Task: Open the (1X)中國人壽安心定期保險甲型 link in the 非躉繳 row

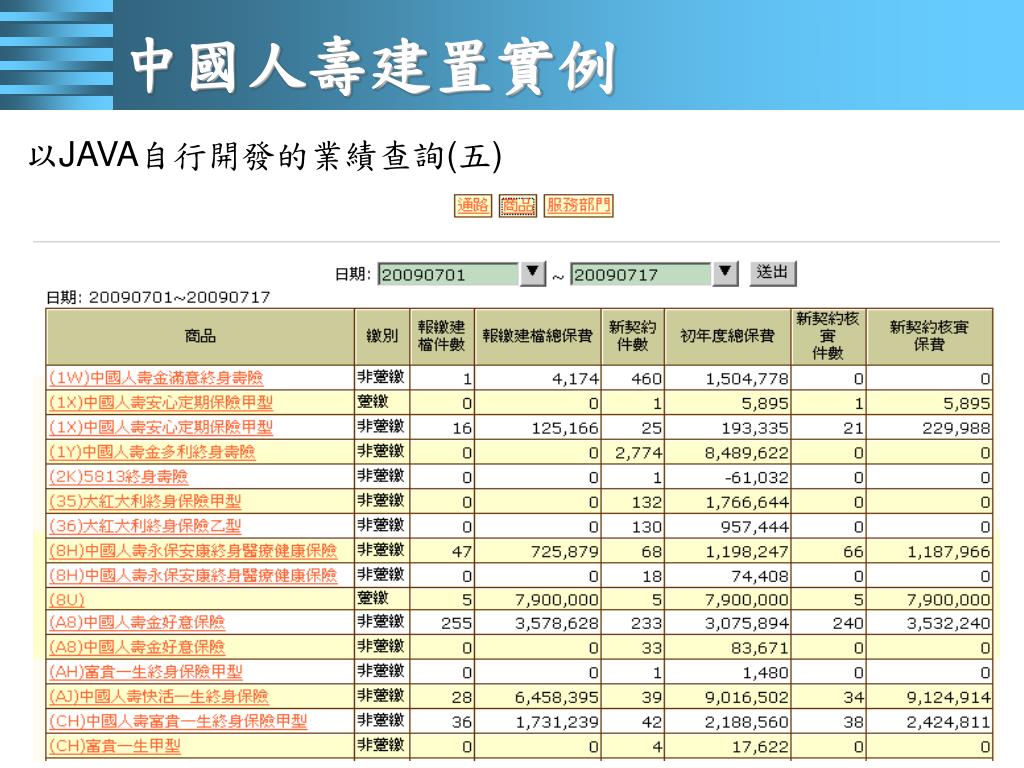Action: (x=161, y=428)
